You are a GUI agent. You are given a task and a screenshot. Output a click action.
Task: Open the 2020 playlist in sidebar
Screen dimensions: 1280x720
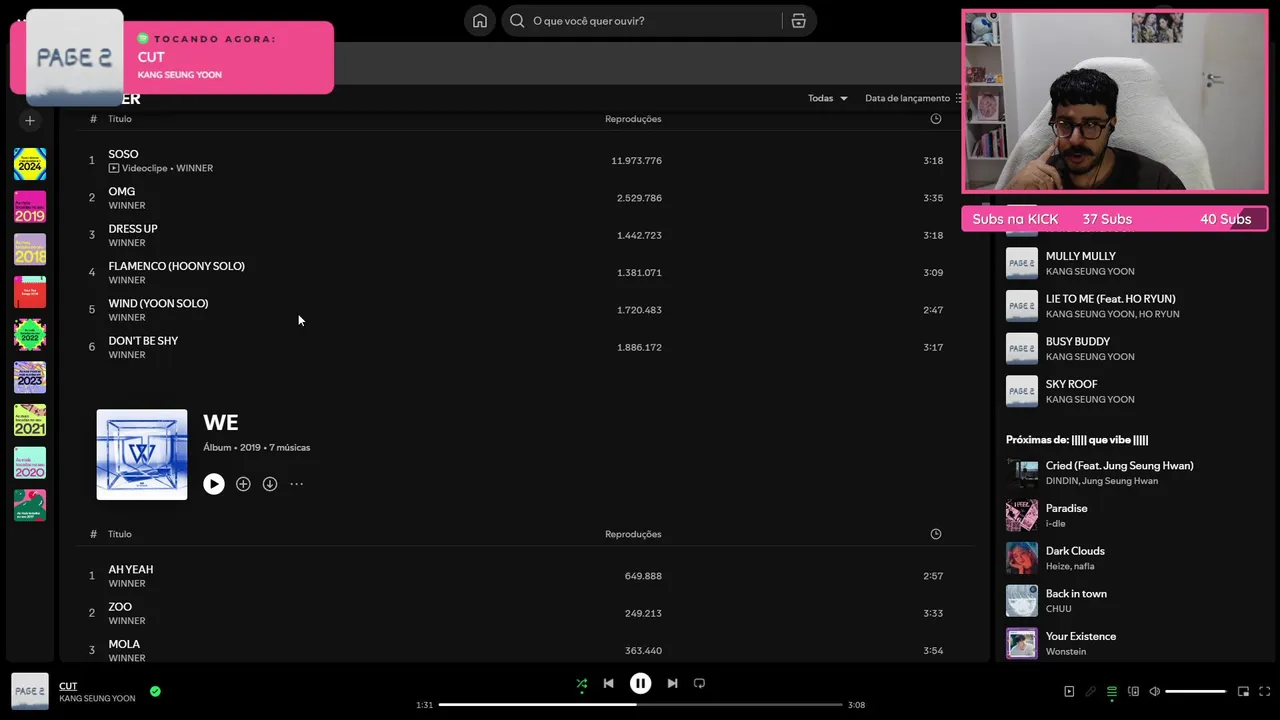[30, 463]
